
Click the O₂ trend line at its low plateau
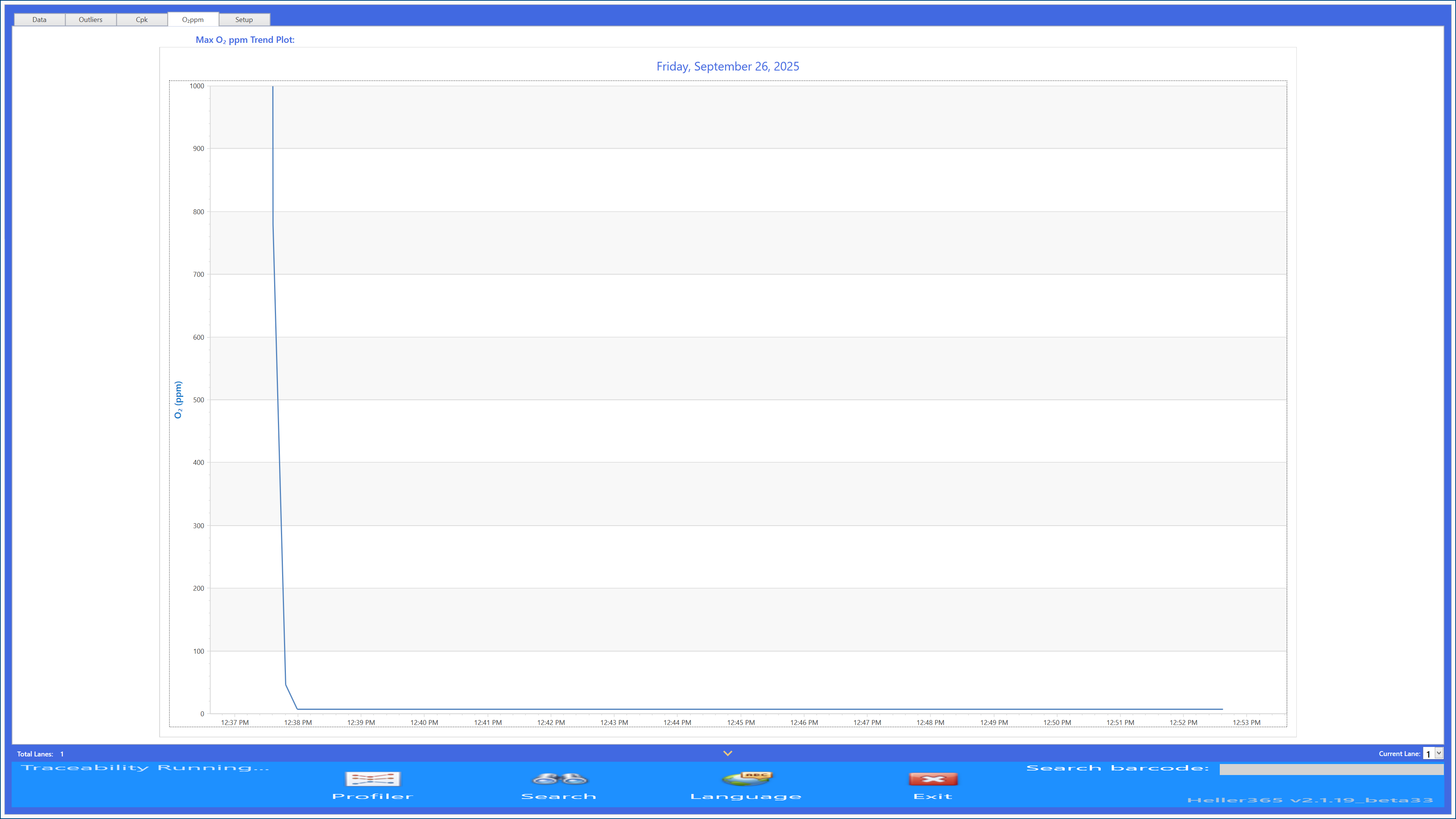(x=735, y=709)
